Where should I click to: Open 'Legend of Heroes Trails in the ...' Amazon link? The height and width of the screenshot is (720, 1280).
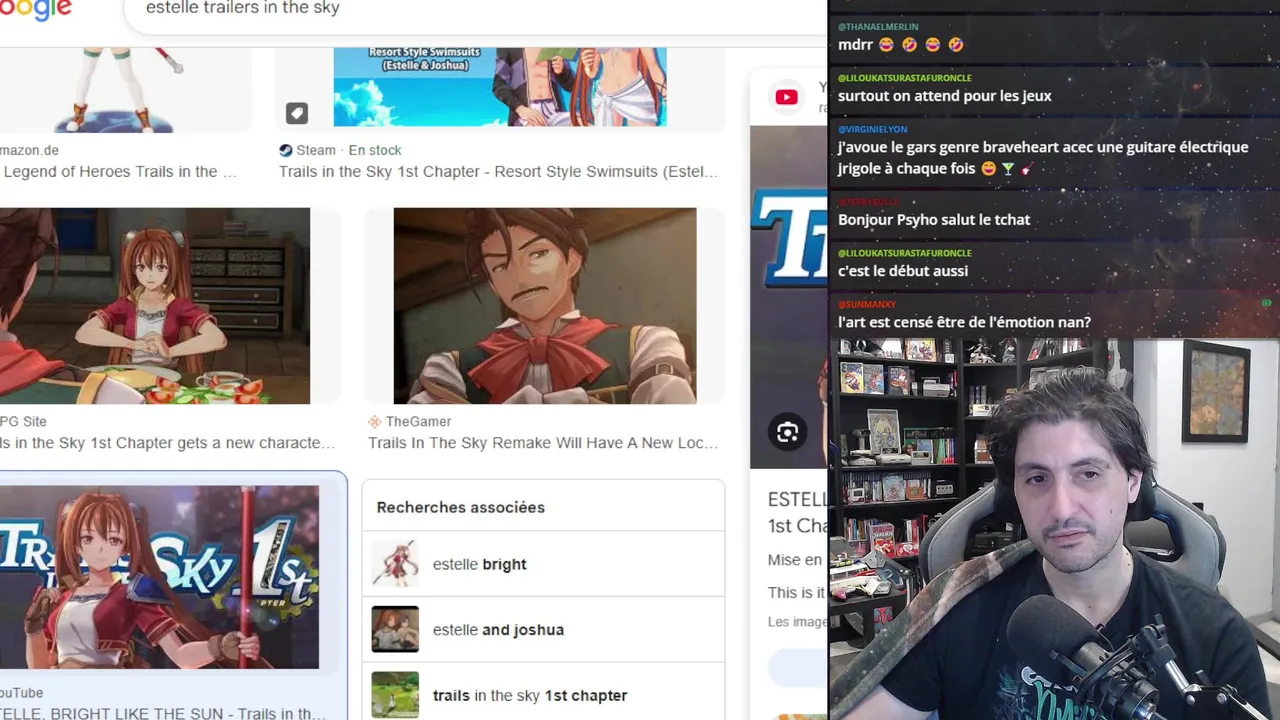click(119, 172)
